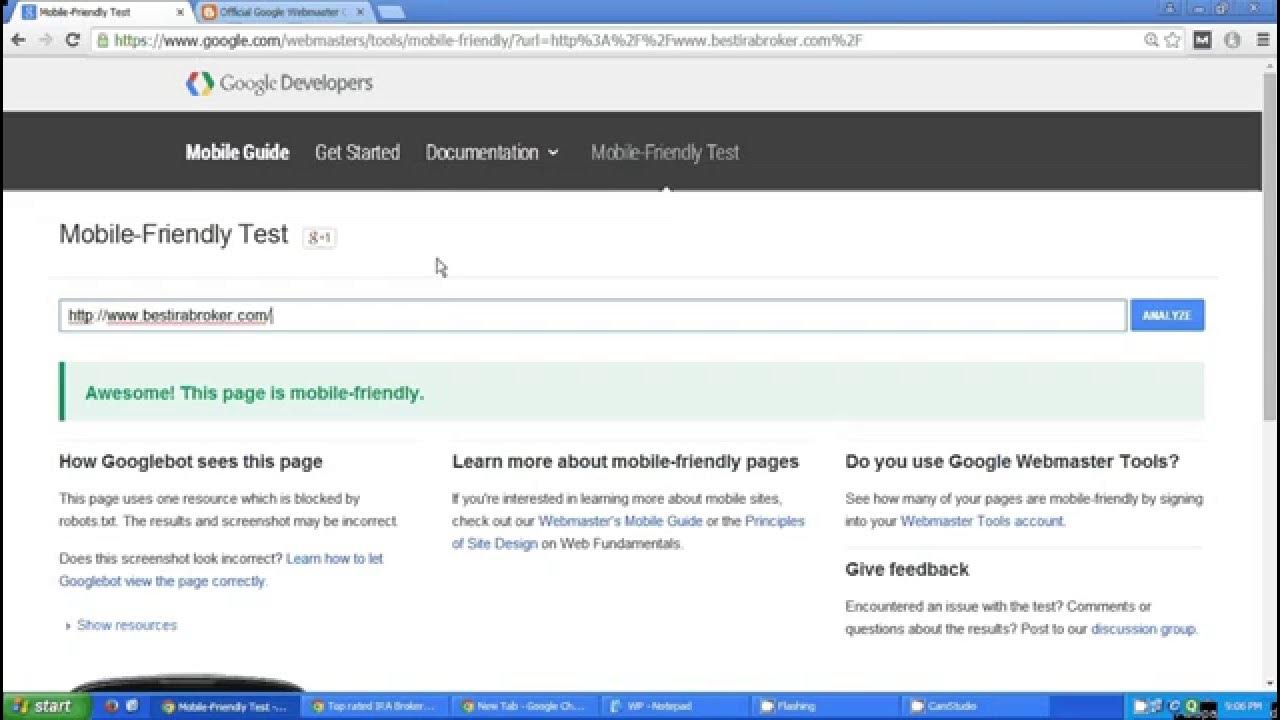
Task: Open 'Learn how to let Googlebot' link
Action: [x=221, y=570]
